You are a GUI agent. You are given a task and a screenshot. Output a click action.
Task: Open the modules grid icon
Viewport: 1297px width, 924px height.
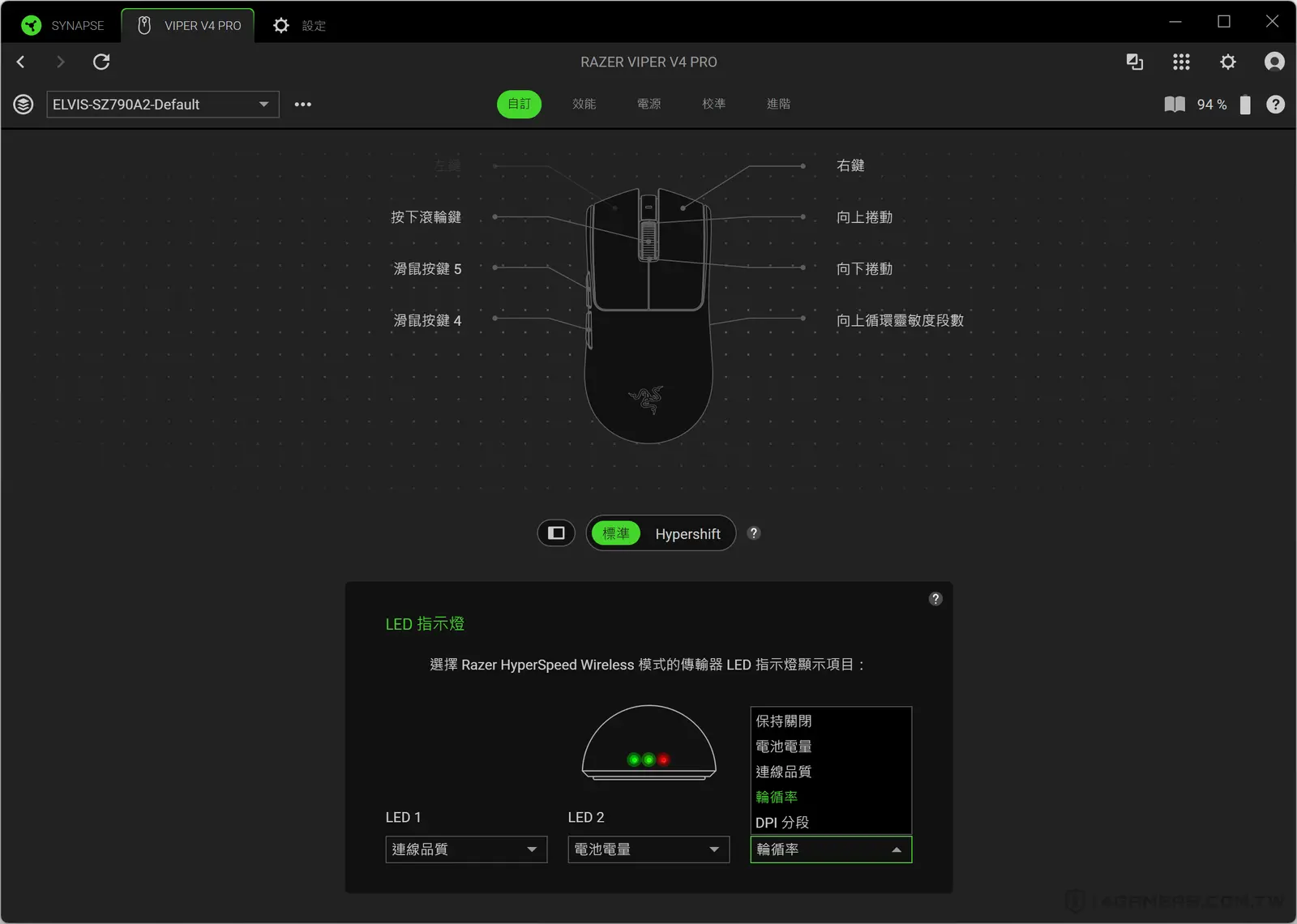[x=1181, y=62]
